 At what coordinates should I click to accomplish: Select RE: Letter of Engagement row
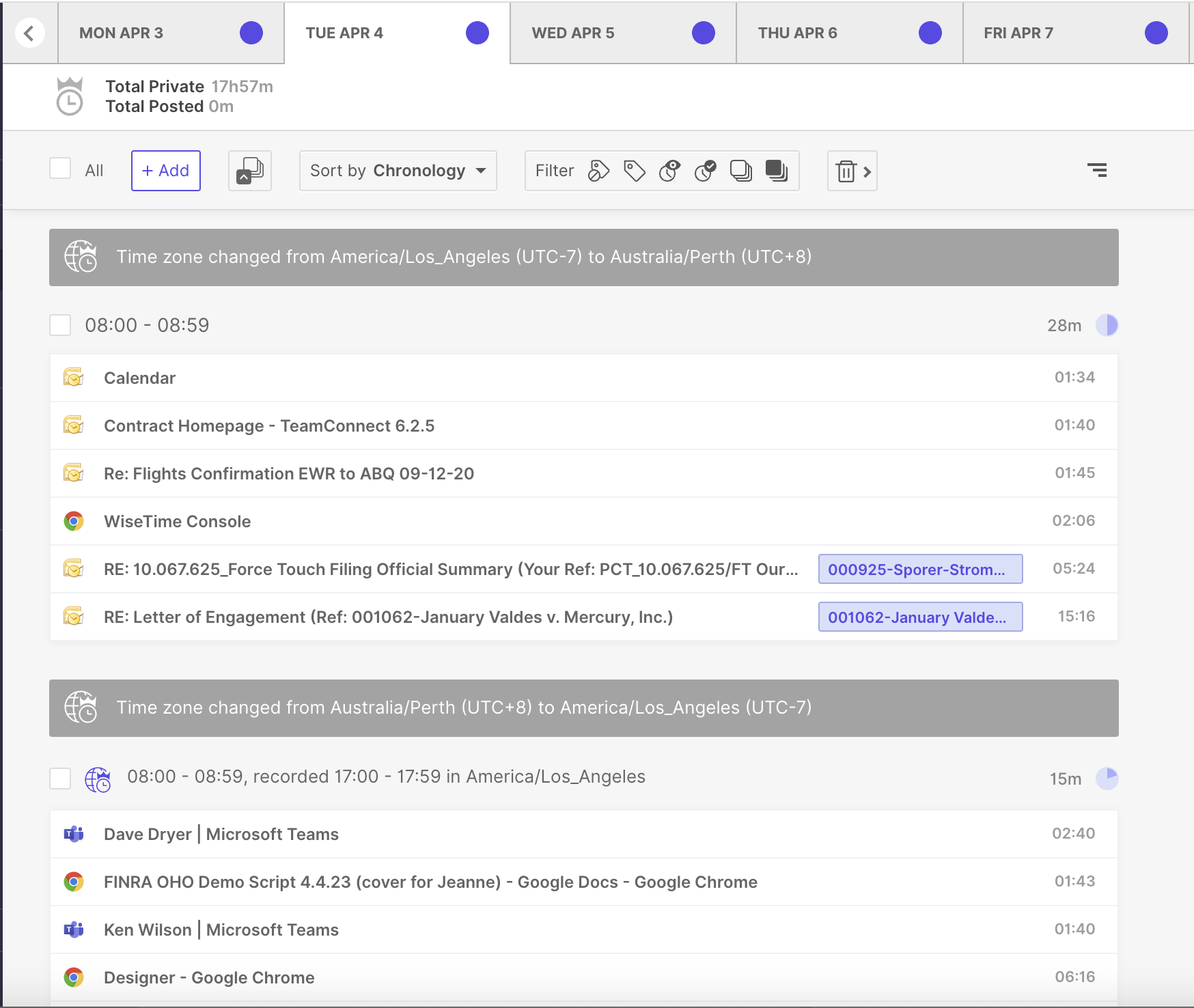584,617
